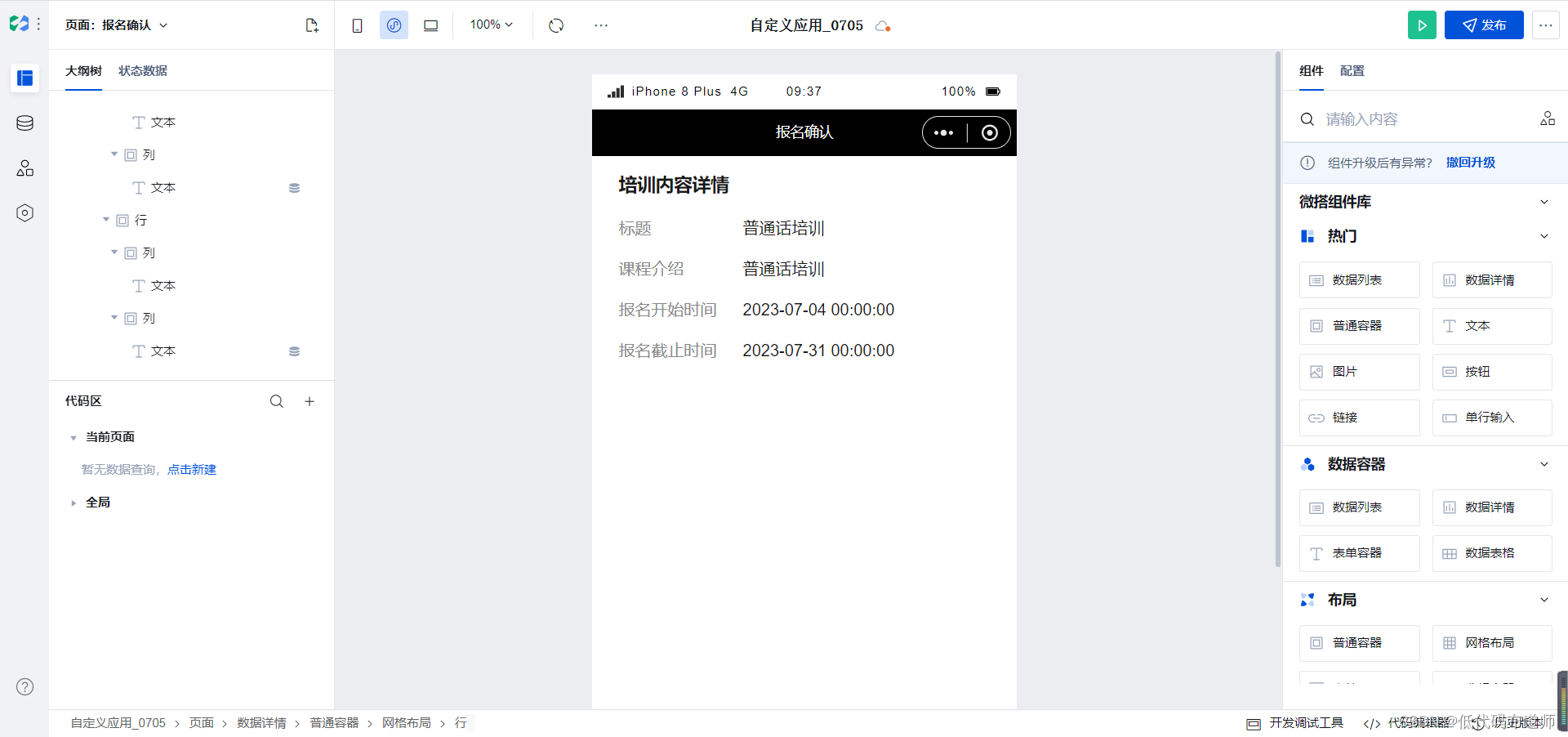
Task: Open 代码编辑器 in bottom bar
Action: point(1407,723)
